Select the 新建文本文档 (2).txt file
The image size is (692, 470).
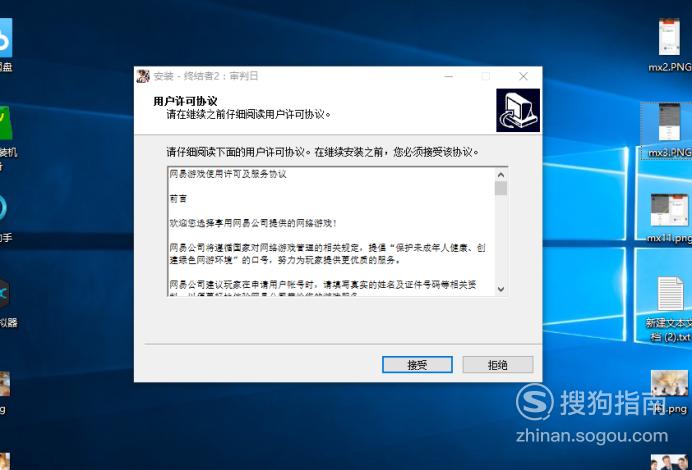pos(670,309)
